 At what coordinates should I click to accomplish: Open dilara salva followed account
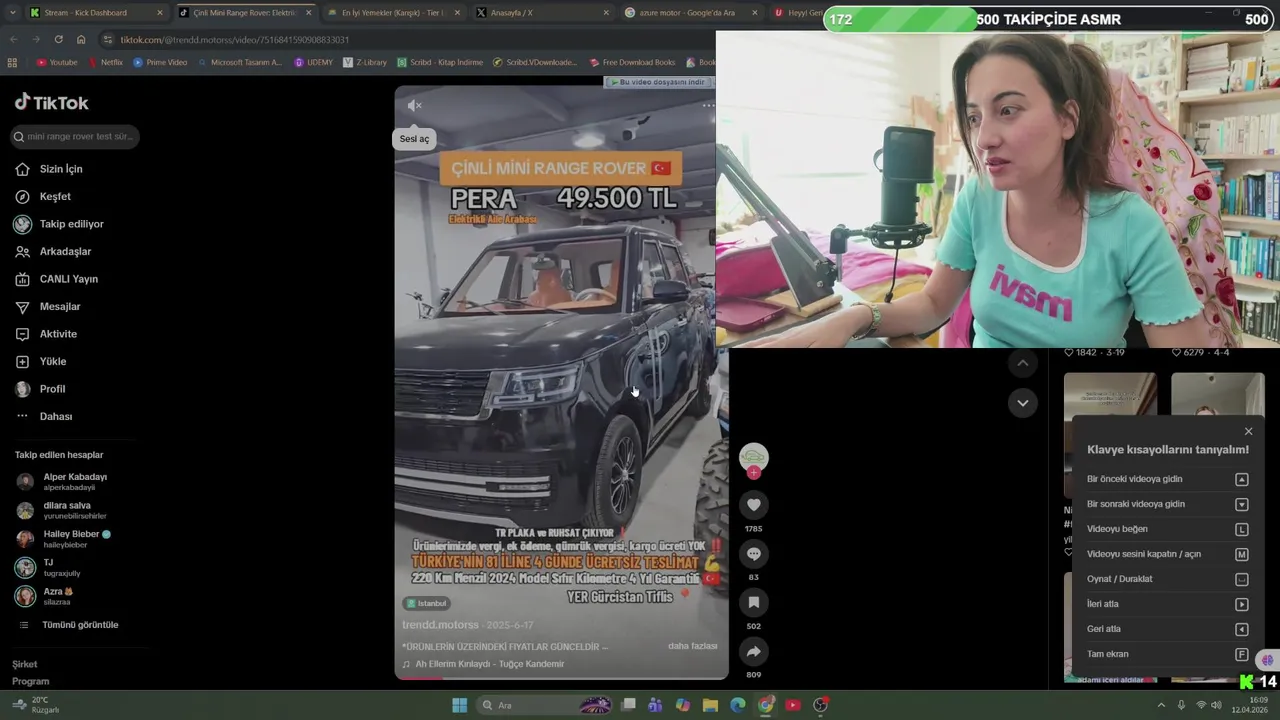pyautogui.click(x=65, y=510)
